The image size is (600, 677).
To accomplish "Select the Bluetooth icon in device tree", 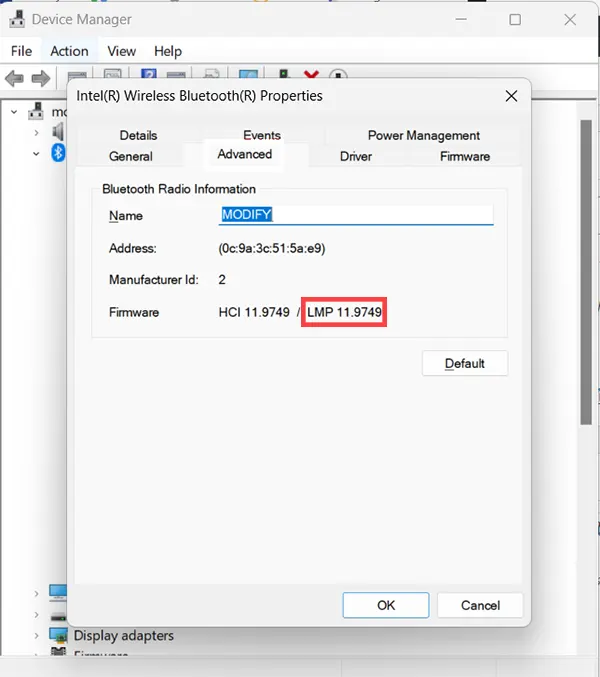I will [58, 152].
